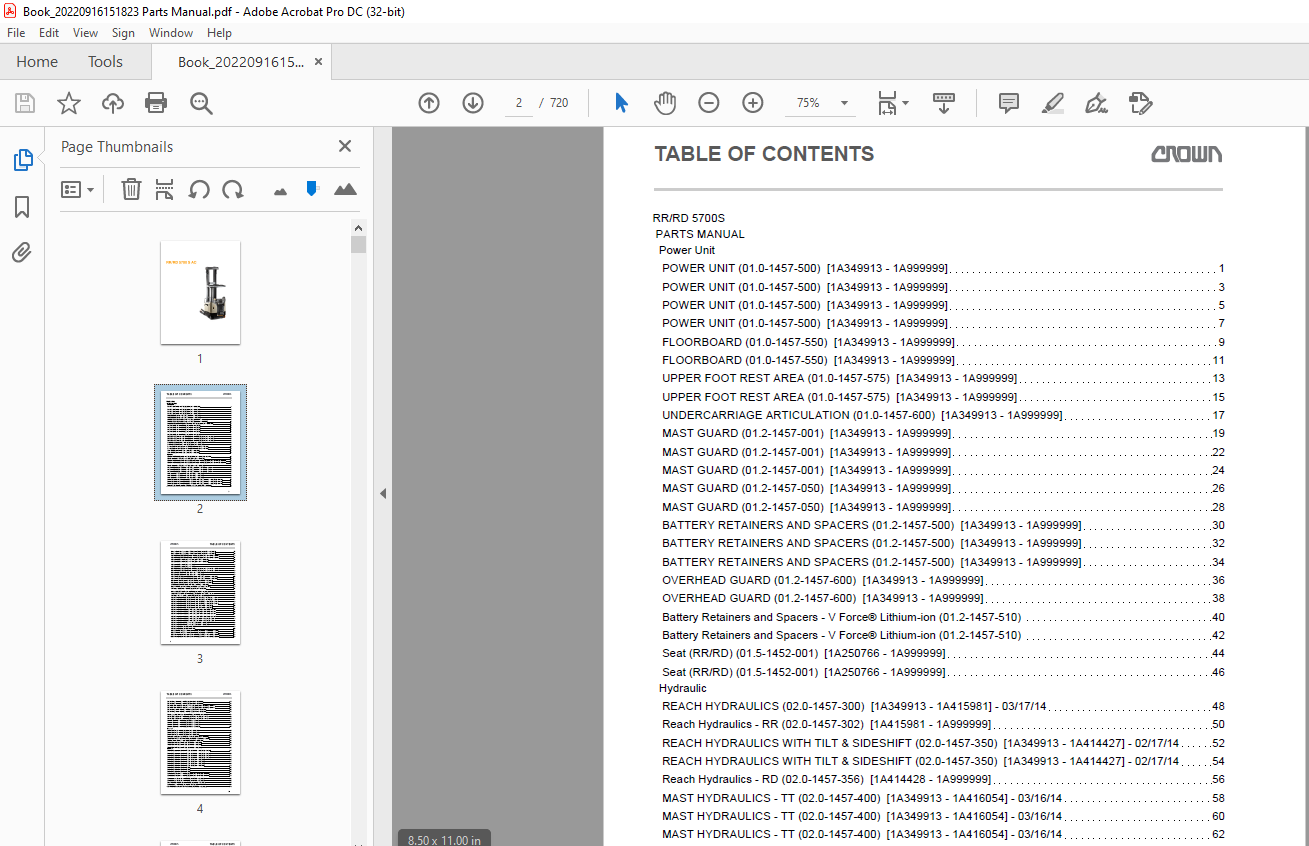Click FLOORBOARD entry for page 9
The width and height of the screenshot is (1309, 846).
[943, 342]
